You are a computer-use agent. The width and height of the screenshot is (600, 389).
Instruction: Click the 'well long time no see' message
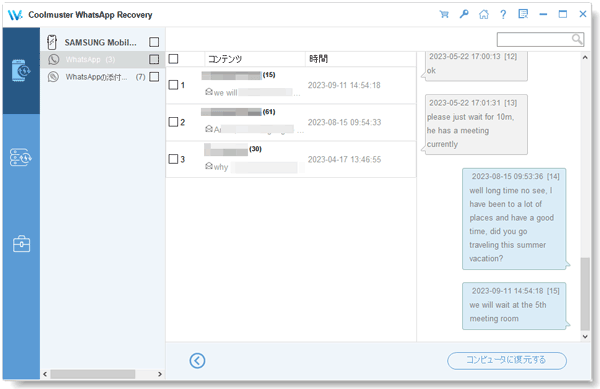514,219
